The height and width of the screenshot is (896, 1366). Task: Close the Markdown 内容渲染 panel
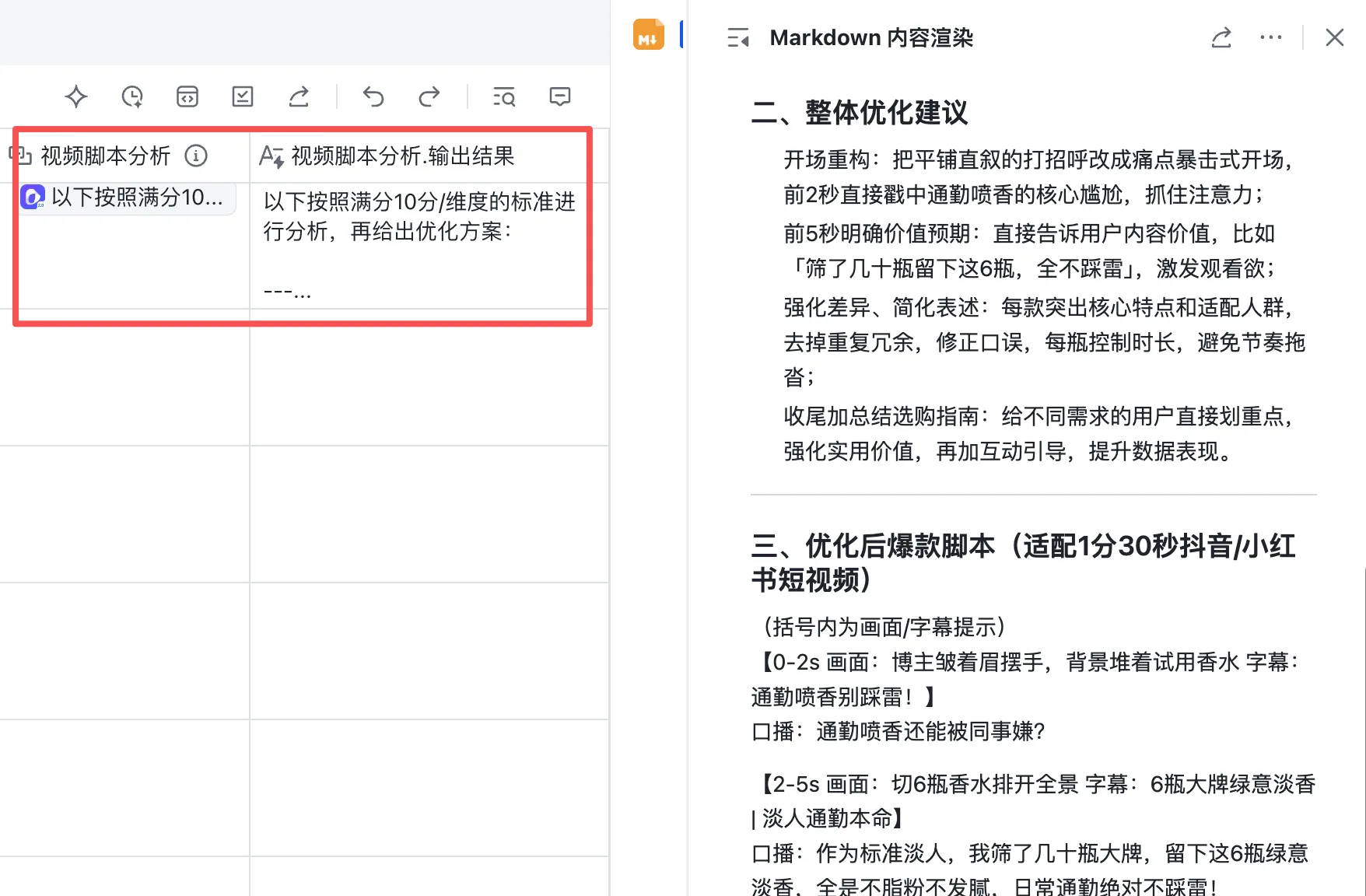(x=1335, y=37)
